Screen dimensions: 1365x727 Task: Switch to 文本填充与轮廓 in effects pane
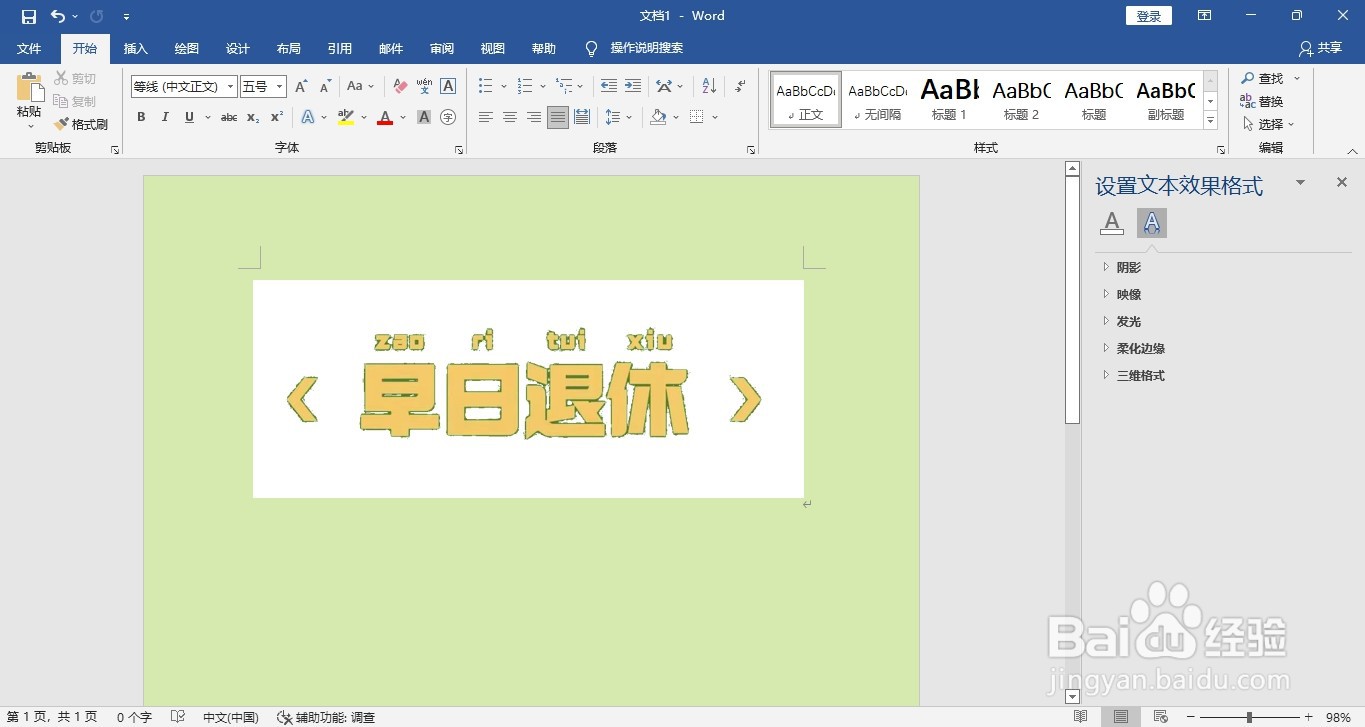point(1111,223)
